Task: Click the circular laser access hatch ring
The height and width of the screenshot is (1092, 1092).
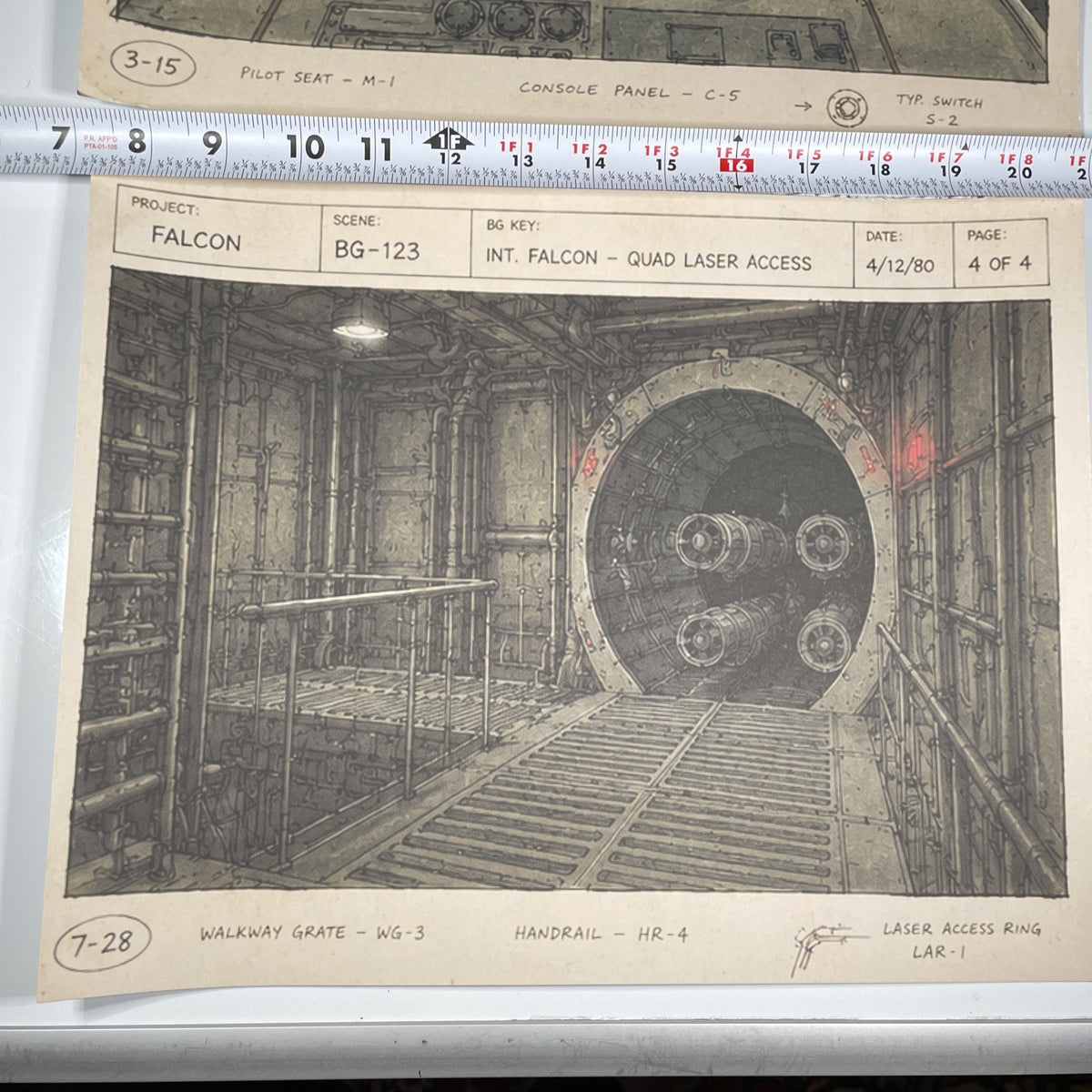Action: [x=732, y=537]
